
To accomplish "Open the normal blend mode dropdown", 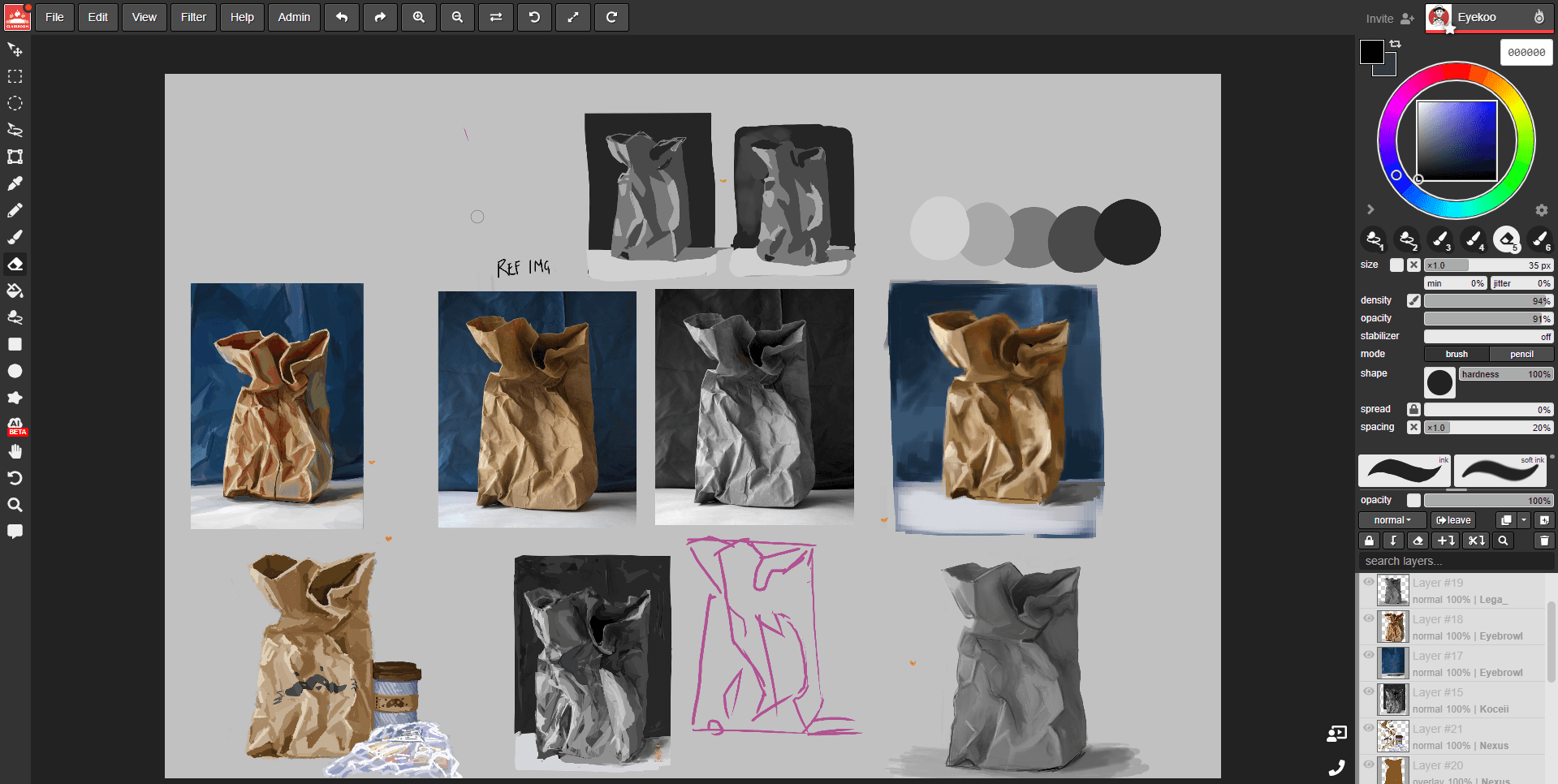I will click(1392, 520).
